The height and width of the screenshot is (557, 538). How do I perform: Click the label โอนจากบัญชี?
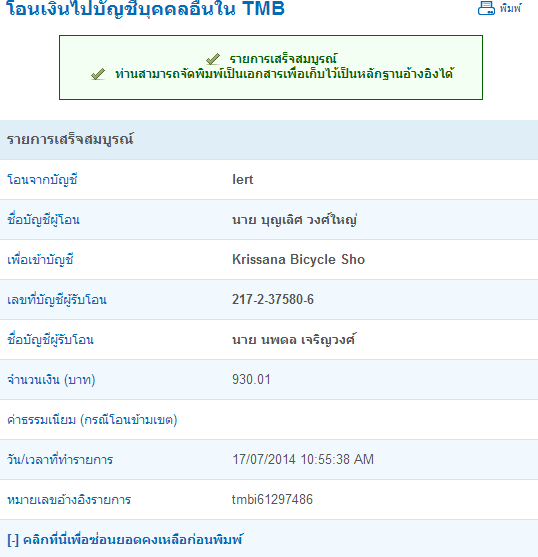pyautogui.click(x=42, y=179)
